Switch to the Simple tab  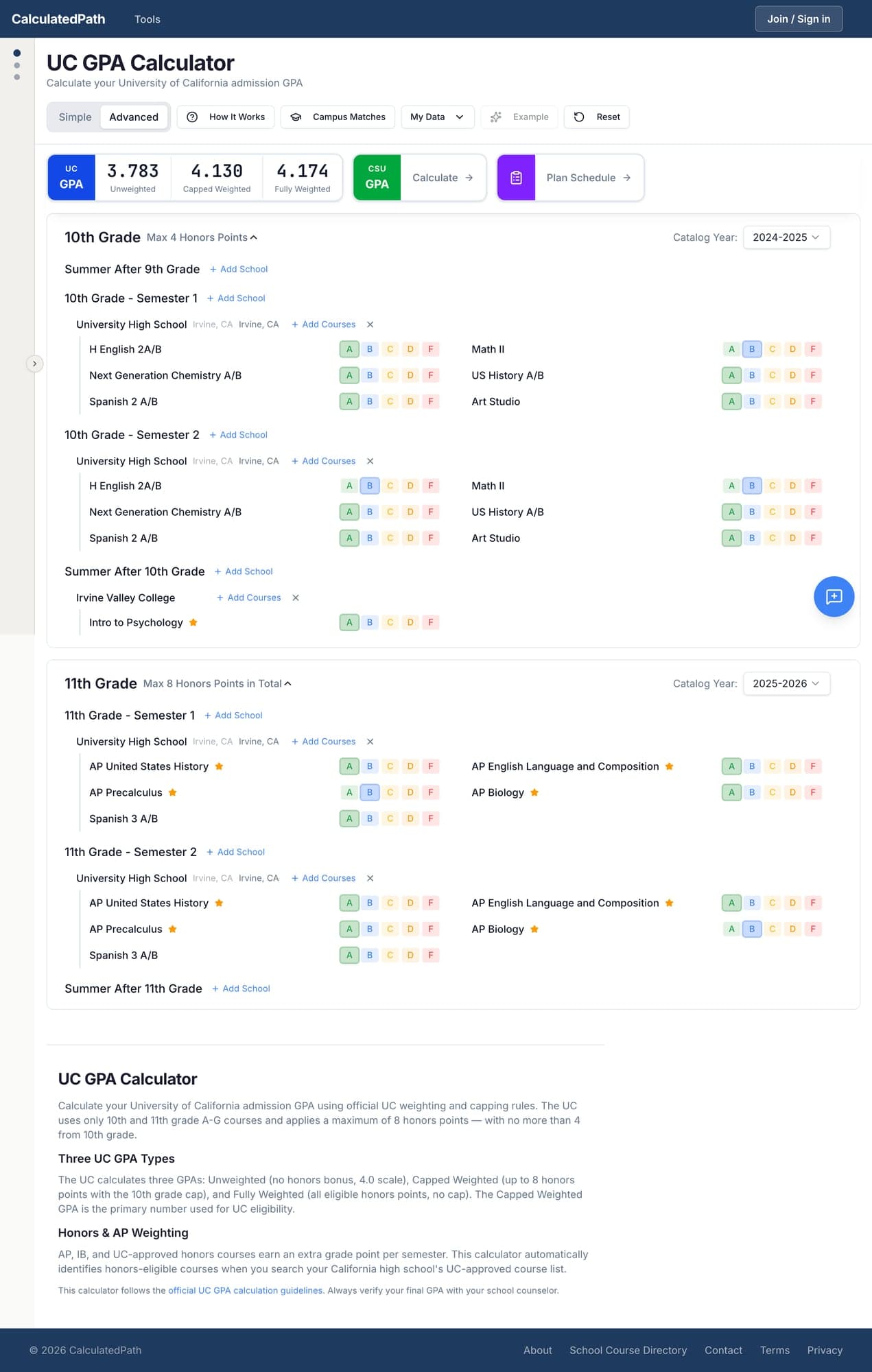(x=75, y=117)
